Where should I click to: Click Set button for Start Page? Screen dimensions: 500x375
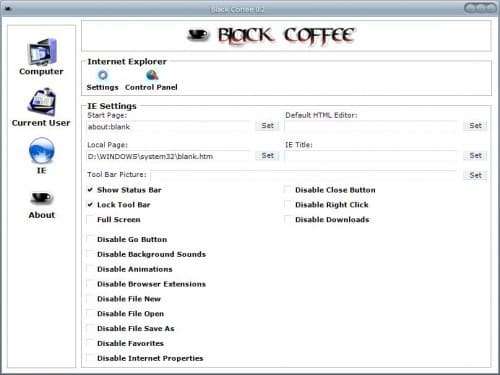(267, 126)
